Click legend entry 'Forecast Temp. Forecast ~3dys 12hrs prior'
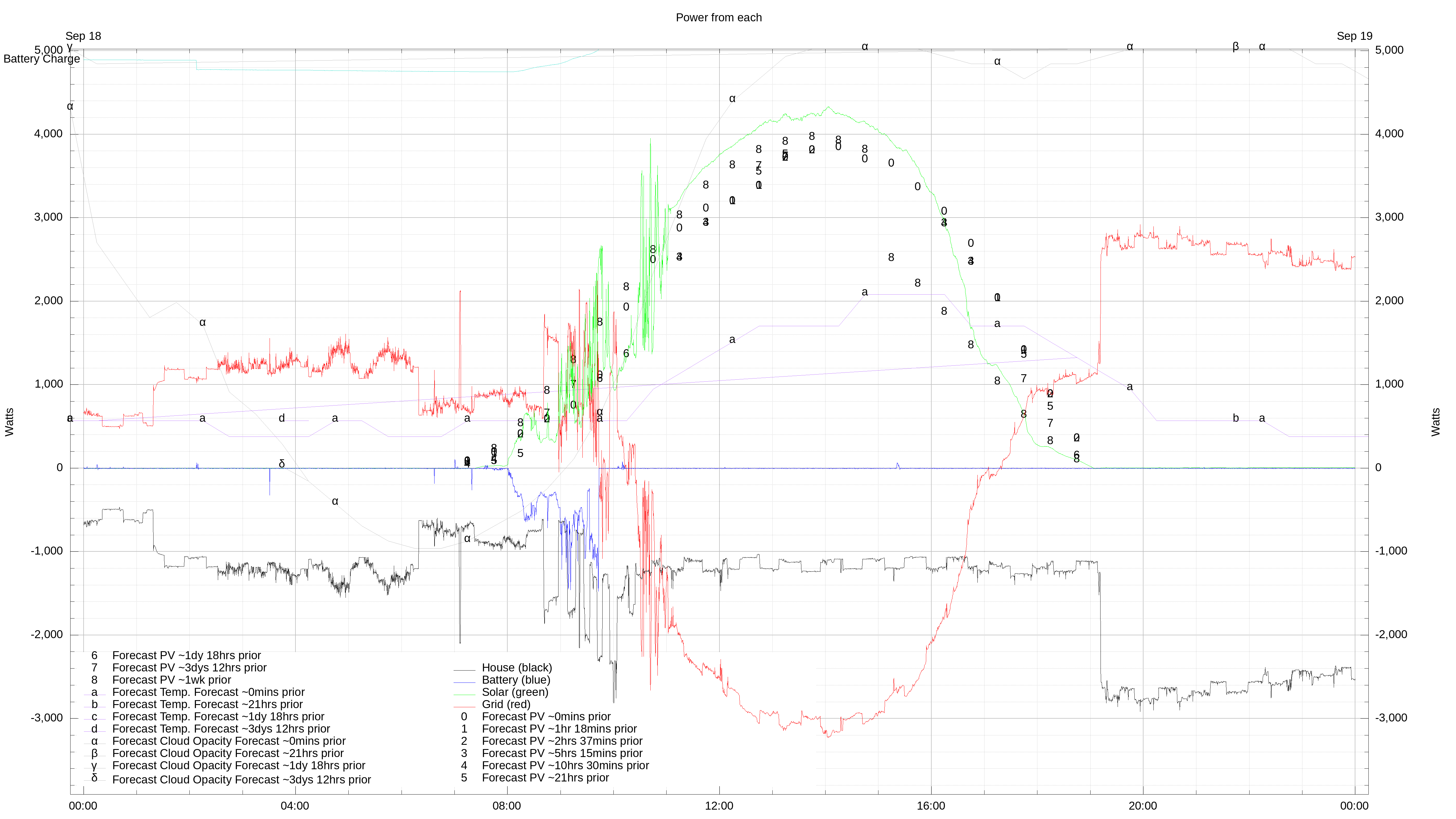This screenshot has height=819, width=1456. [221, 729]
